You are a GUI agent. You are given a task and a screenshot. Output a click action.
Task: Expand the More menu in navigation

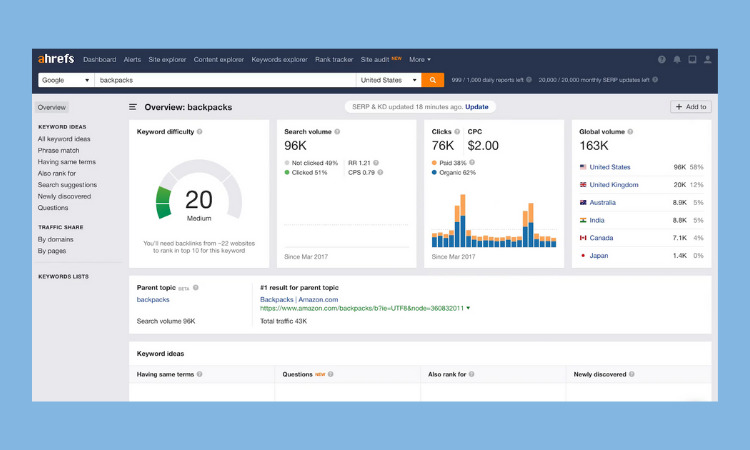(x=419, y=59)
